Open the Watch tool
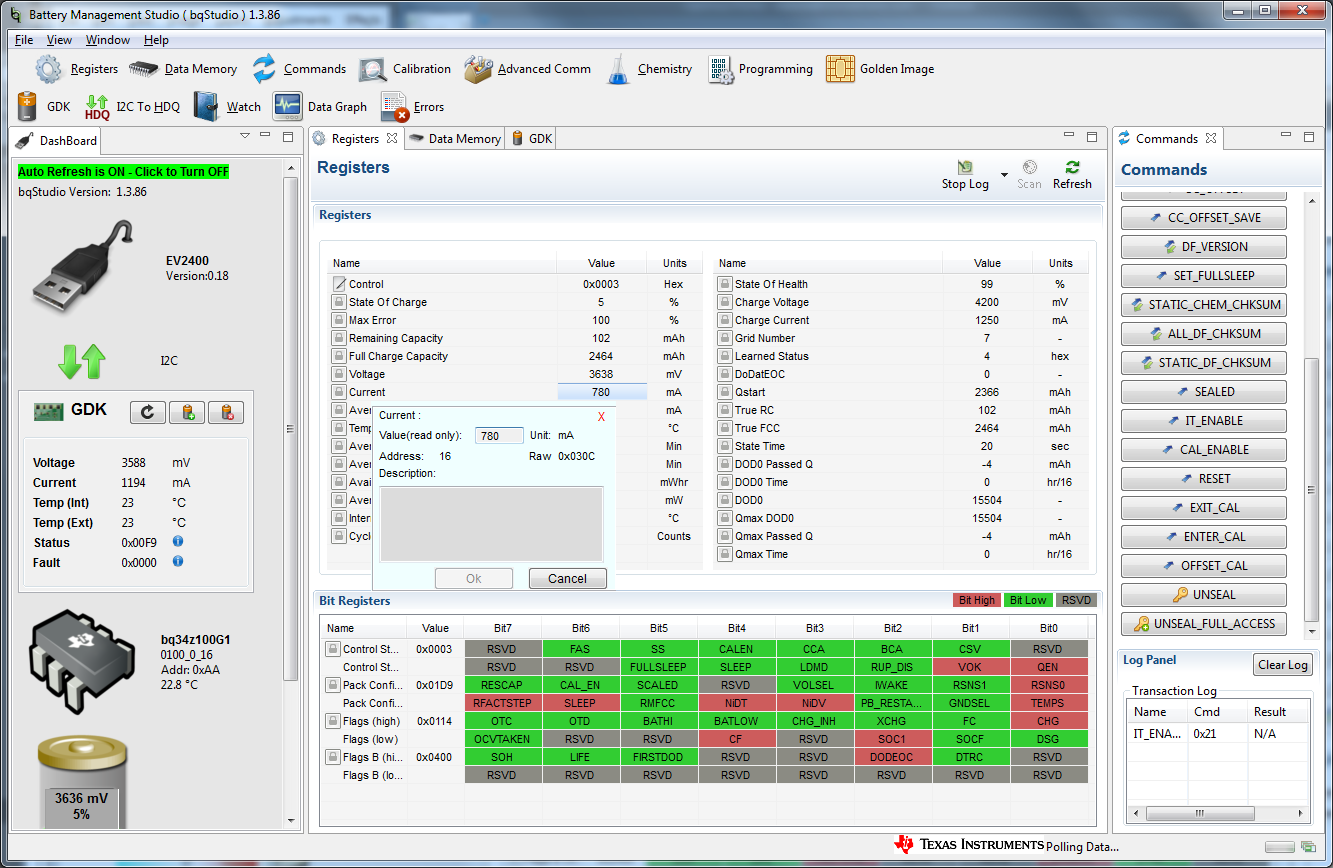Viewport: 1333px width, 868px height. click(x=206, y=106)
